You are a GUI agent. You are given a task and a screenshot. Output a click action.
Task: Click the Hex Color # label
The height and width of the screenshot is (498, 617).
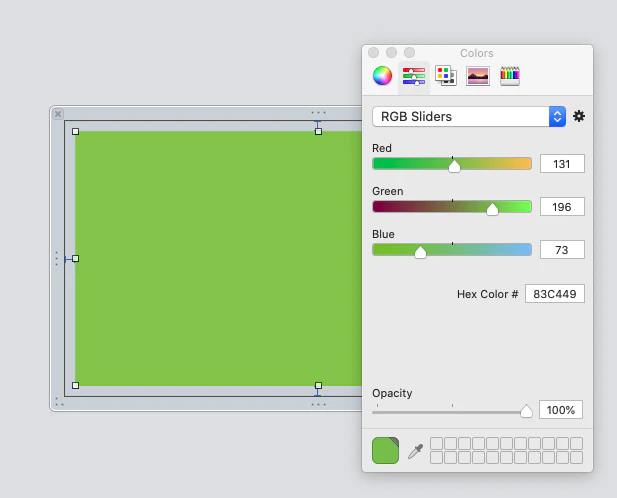488,294
